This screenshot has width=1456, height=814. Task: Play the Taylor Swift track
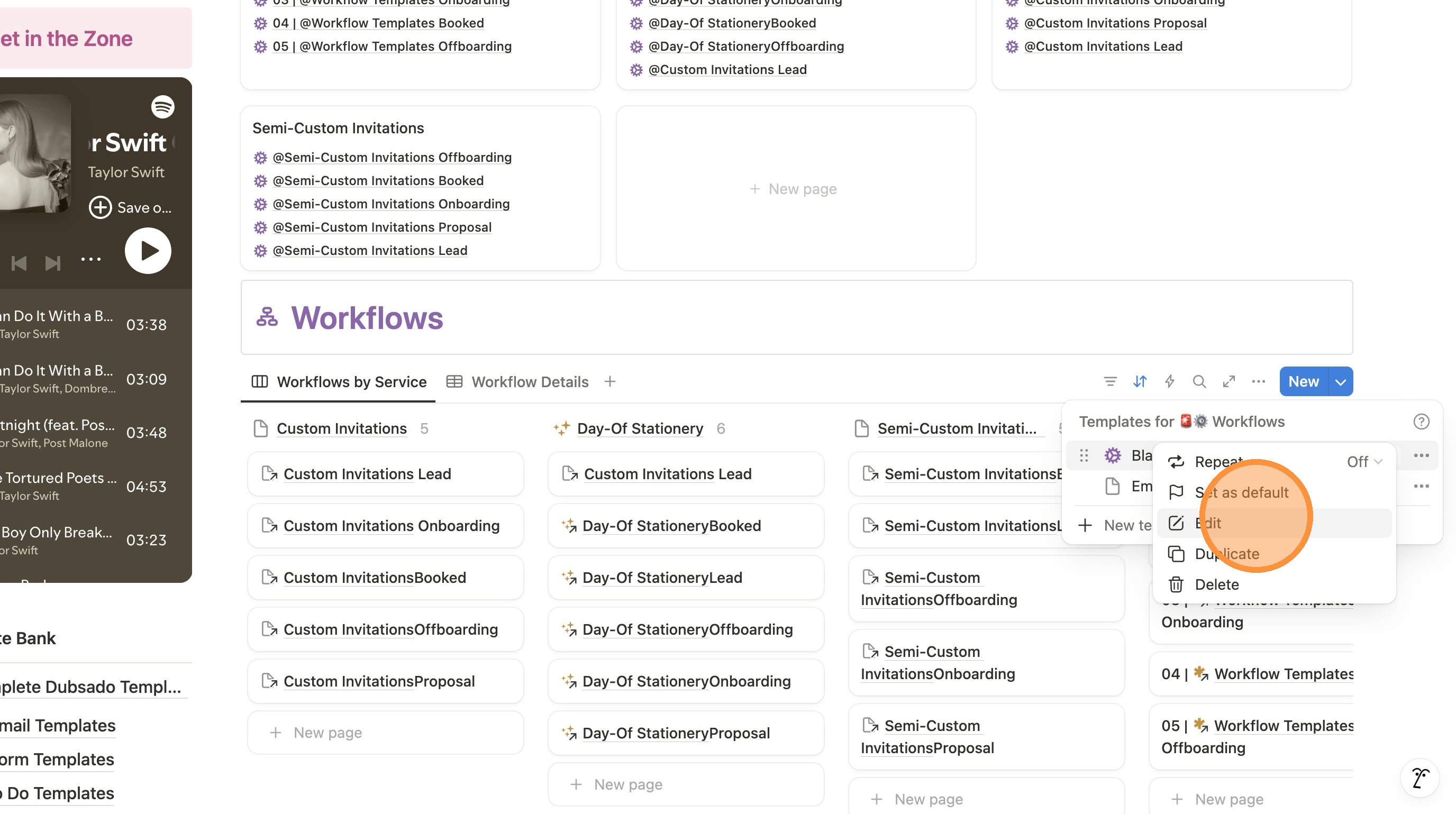148,251
